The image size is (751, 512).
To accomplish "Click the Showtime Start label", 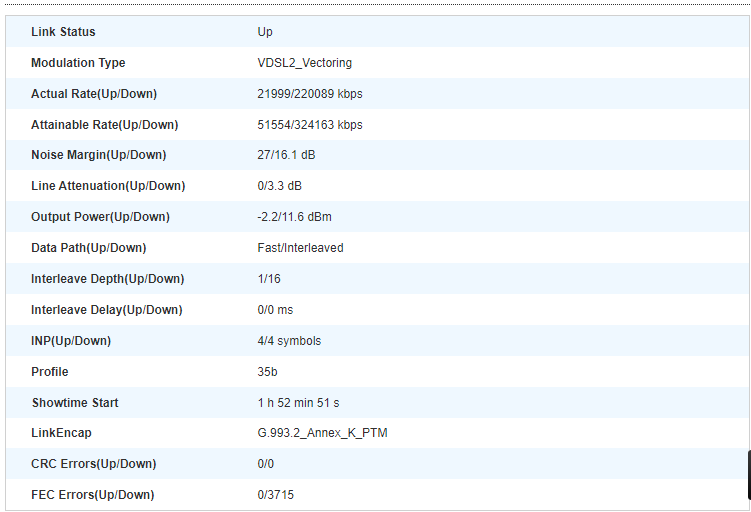I will 75,403.
